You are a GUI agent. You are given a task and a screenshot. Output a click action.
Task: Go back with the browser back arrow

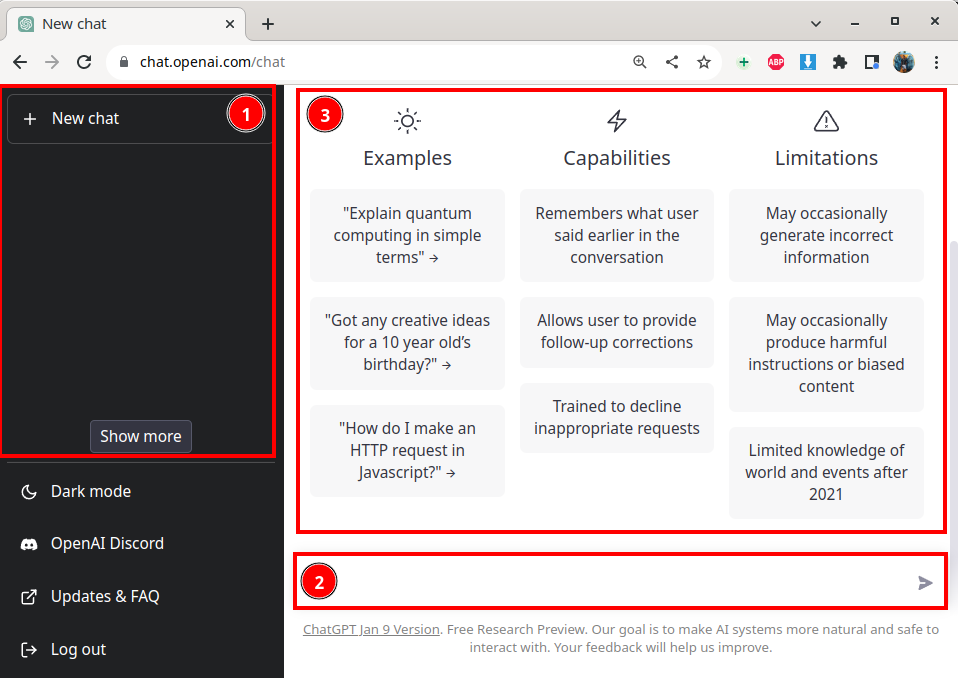[20, 62]
